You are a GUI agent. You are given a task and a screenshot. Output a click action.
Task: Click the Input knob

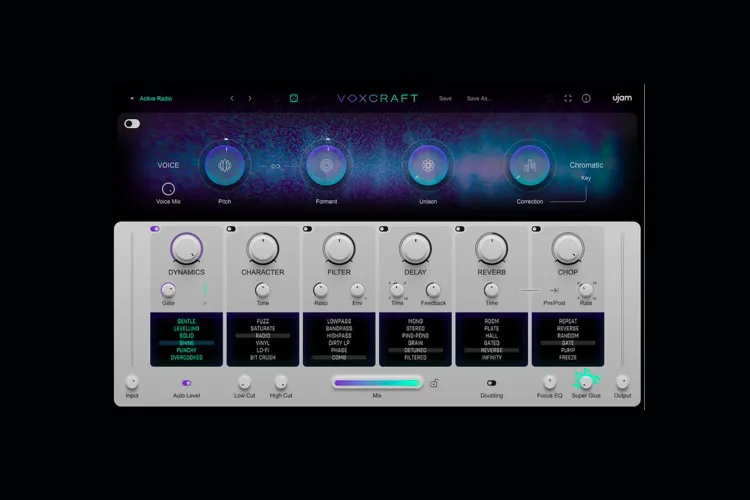pos(132,382)
